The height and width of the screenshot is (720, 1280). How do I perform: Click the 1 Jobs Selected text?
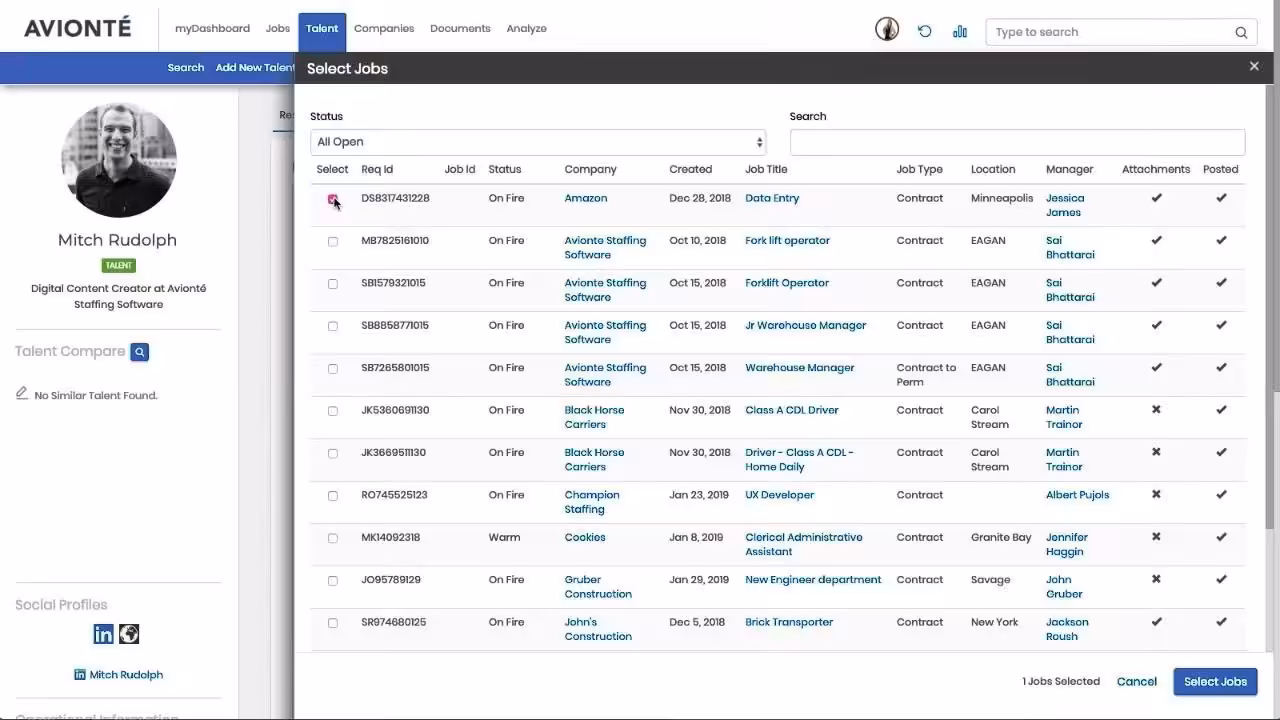point(1061,681)
